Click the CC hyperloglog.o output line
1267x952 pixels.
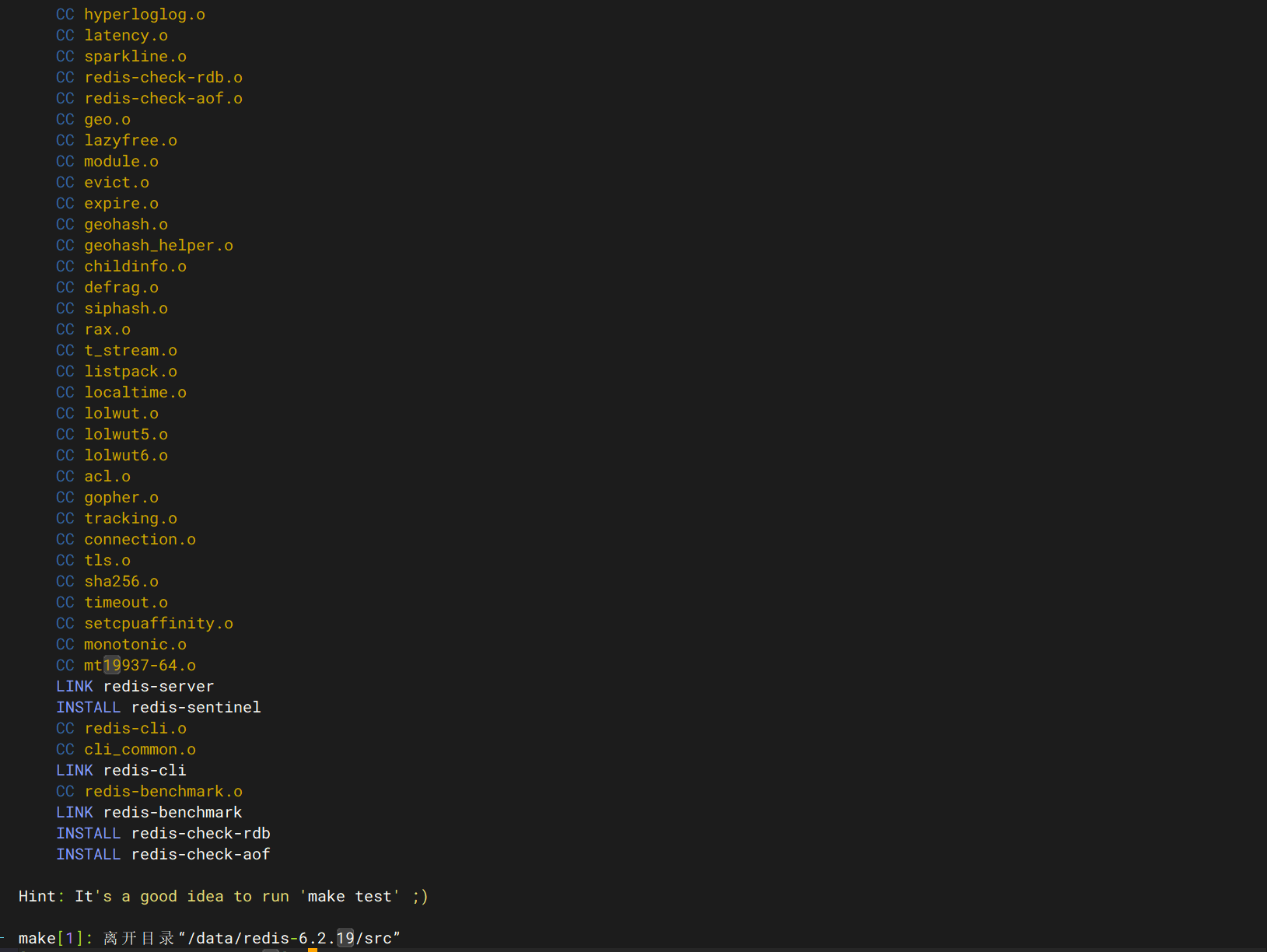point(130,14)
